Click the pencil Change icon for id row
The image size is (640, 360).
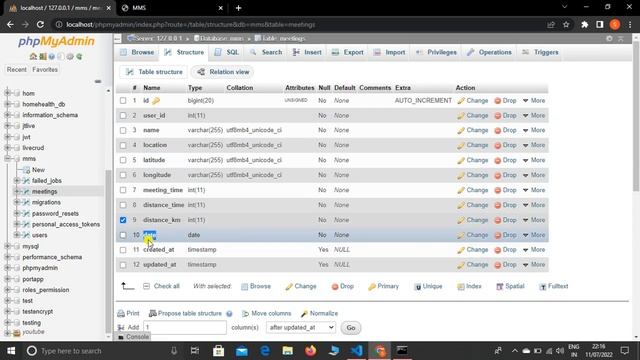click(x=461, y=101)
